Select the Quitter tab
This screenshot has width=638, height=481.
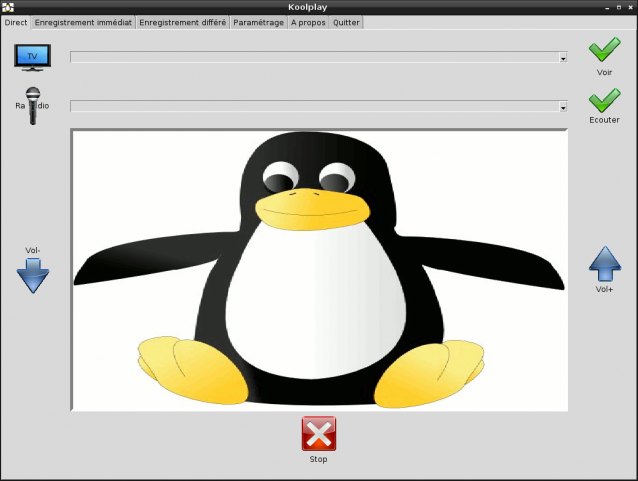(x=346, y=22)
